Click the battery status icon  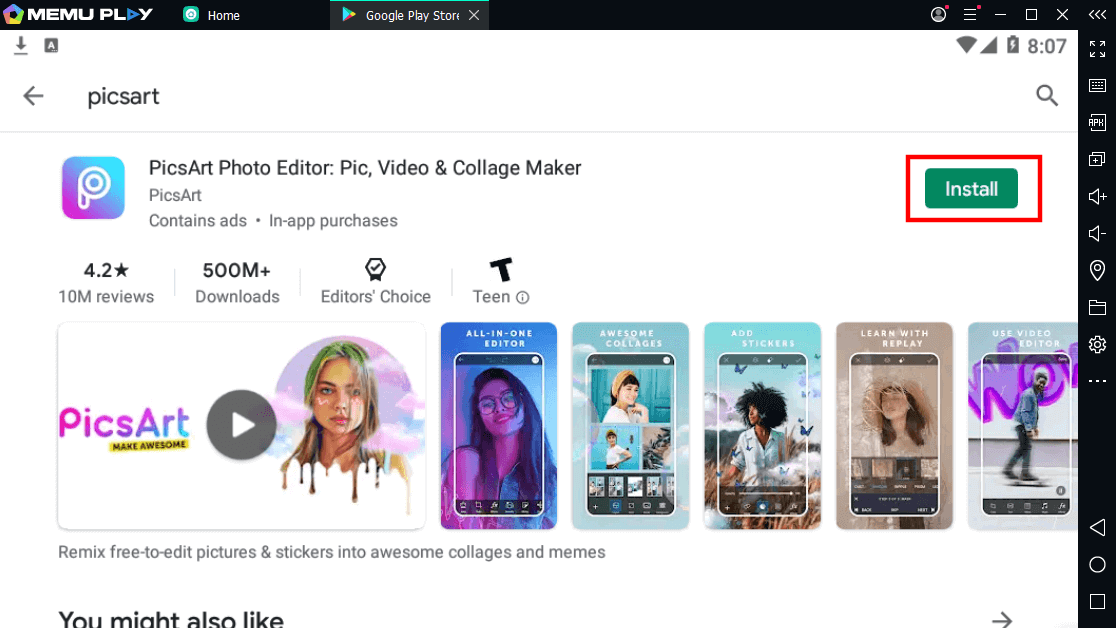1012,45
